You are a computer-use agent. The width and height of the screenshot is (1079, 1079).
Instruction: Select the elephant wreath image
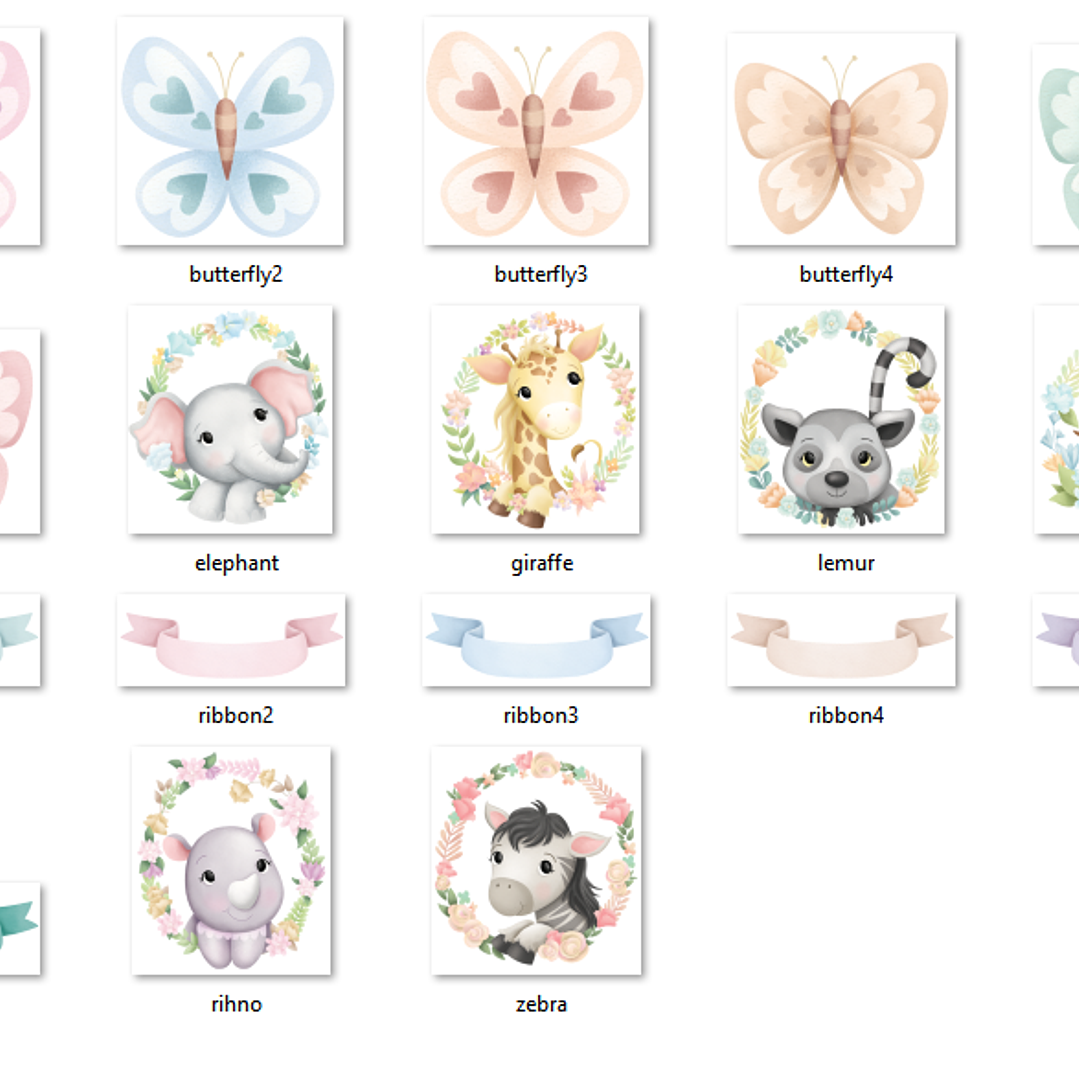[x=230, y=419]
